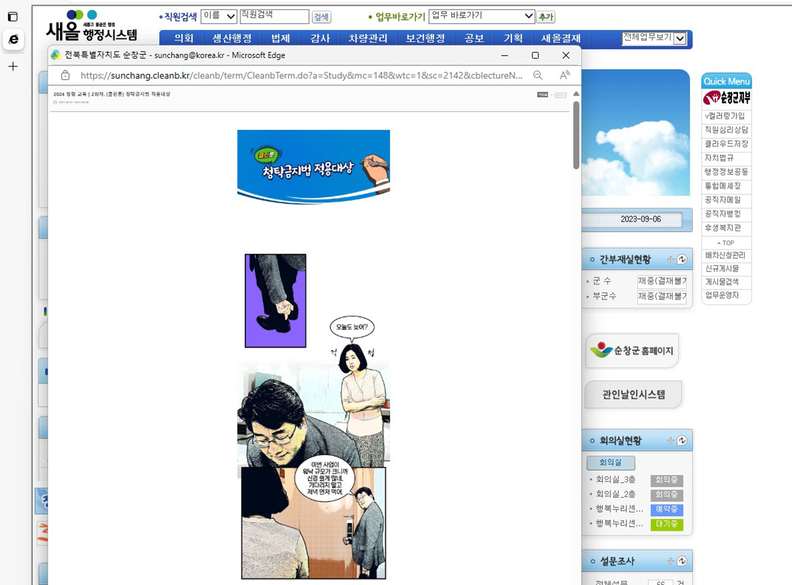
Task: Click the 청탁금지법 적용대상 banner image
Action: [x=314, y=167]
